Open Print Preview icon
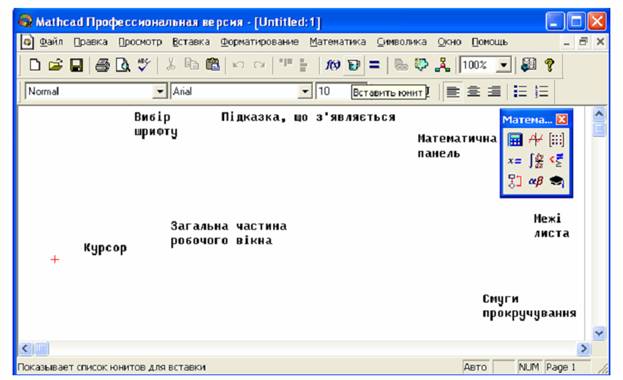 tap(123, 65)
